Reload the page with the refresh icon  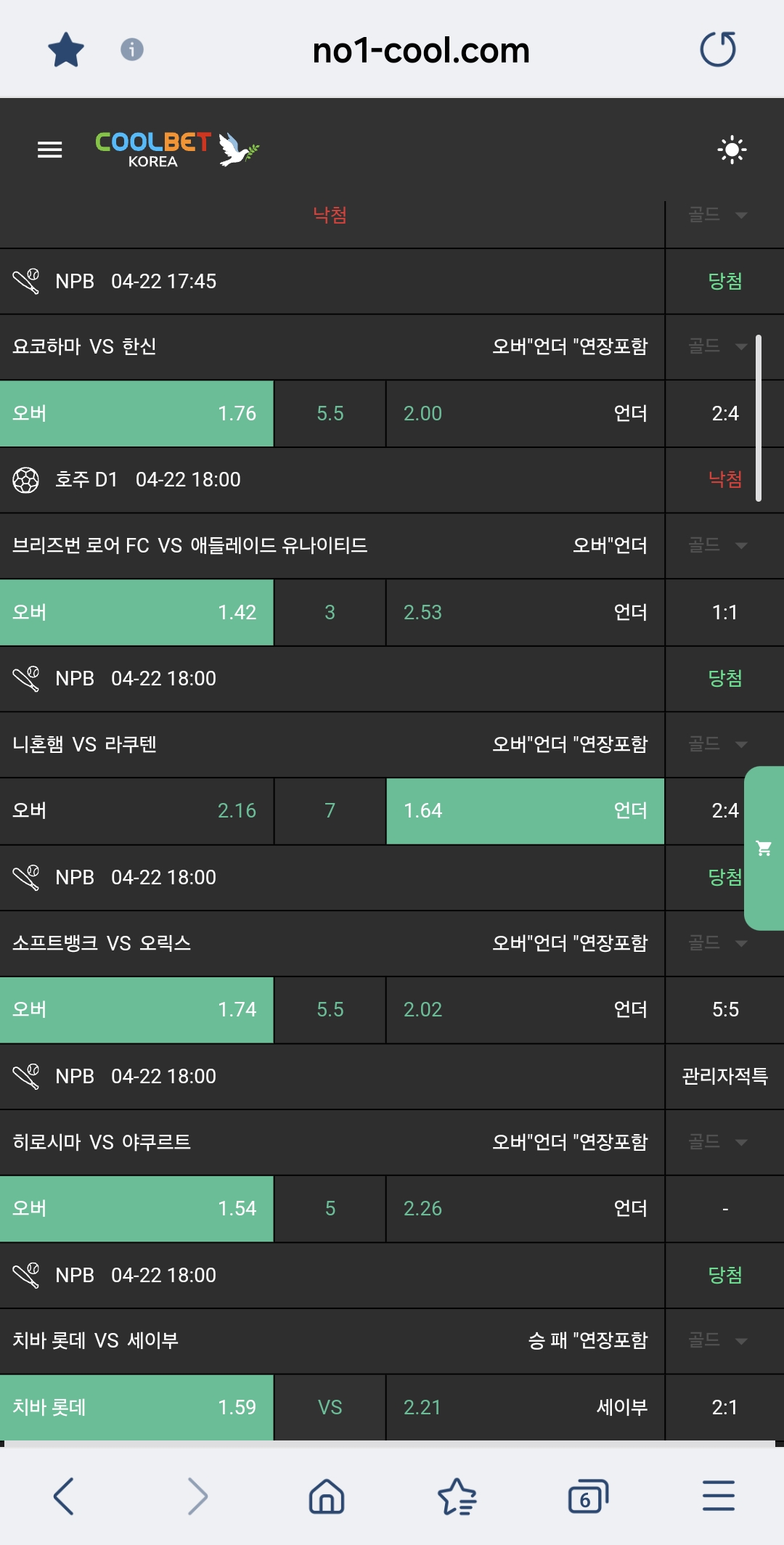tap(718, 50)
